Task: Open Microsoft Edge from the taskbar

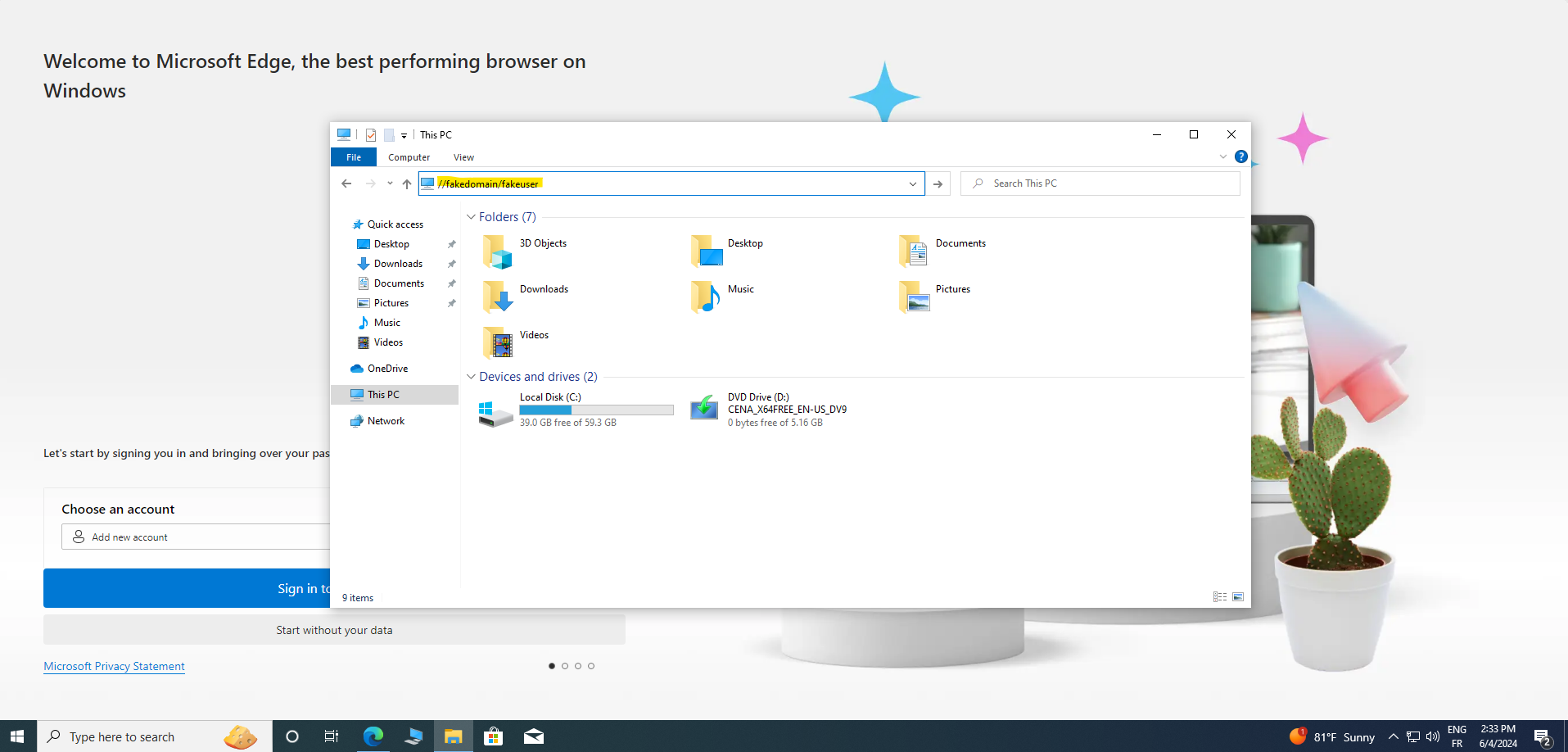Action: (373, 736)
